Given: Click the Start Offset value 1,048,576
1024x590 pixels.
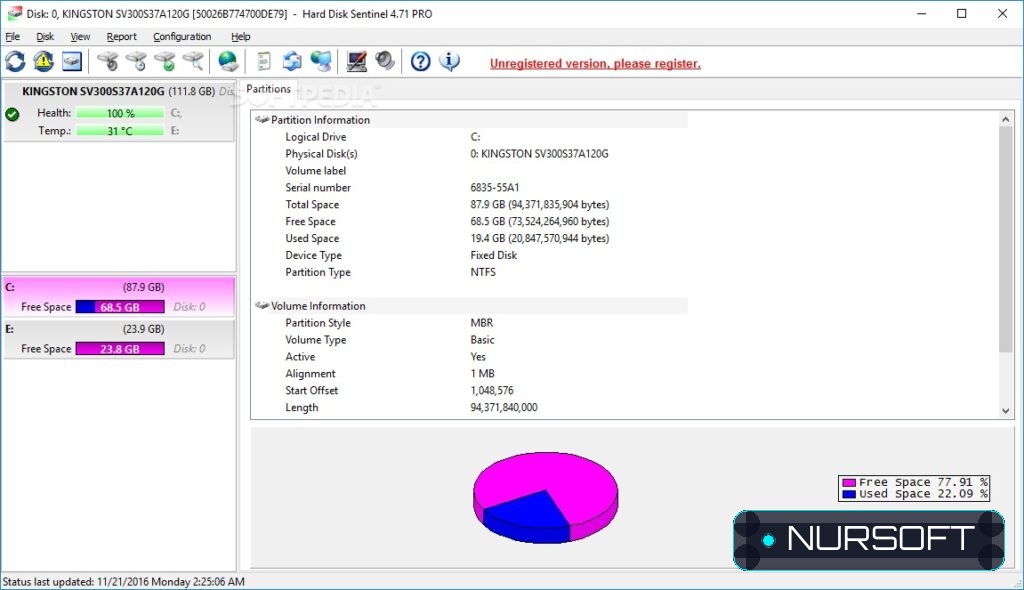Looking at the screenshot, I should click(x=492, y=391).
